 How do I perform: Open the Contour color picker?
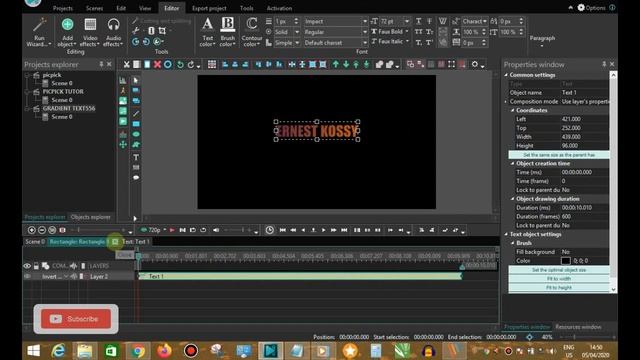coord(251,32)
